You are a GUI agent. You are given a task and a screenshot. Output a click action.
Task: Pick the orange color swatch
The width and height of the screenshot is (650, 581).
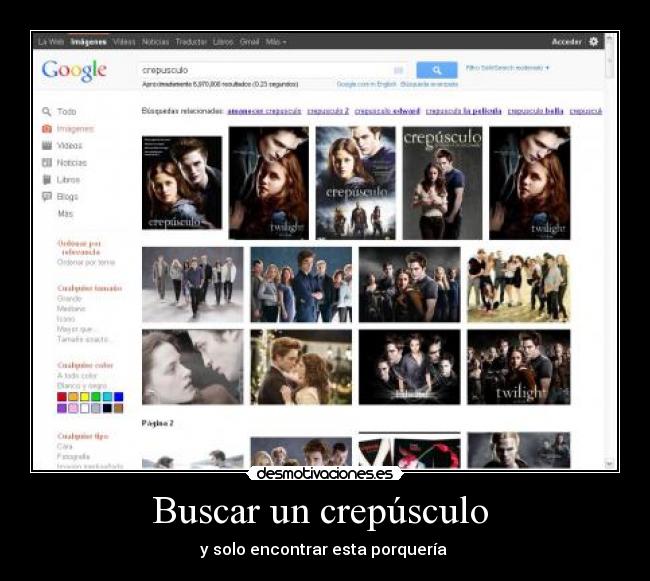point(73,397)
